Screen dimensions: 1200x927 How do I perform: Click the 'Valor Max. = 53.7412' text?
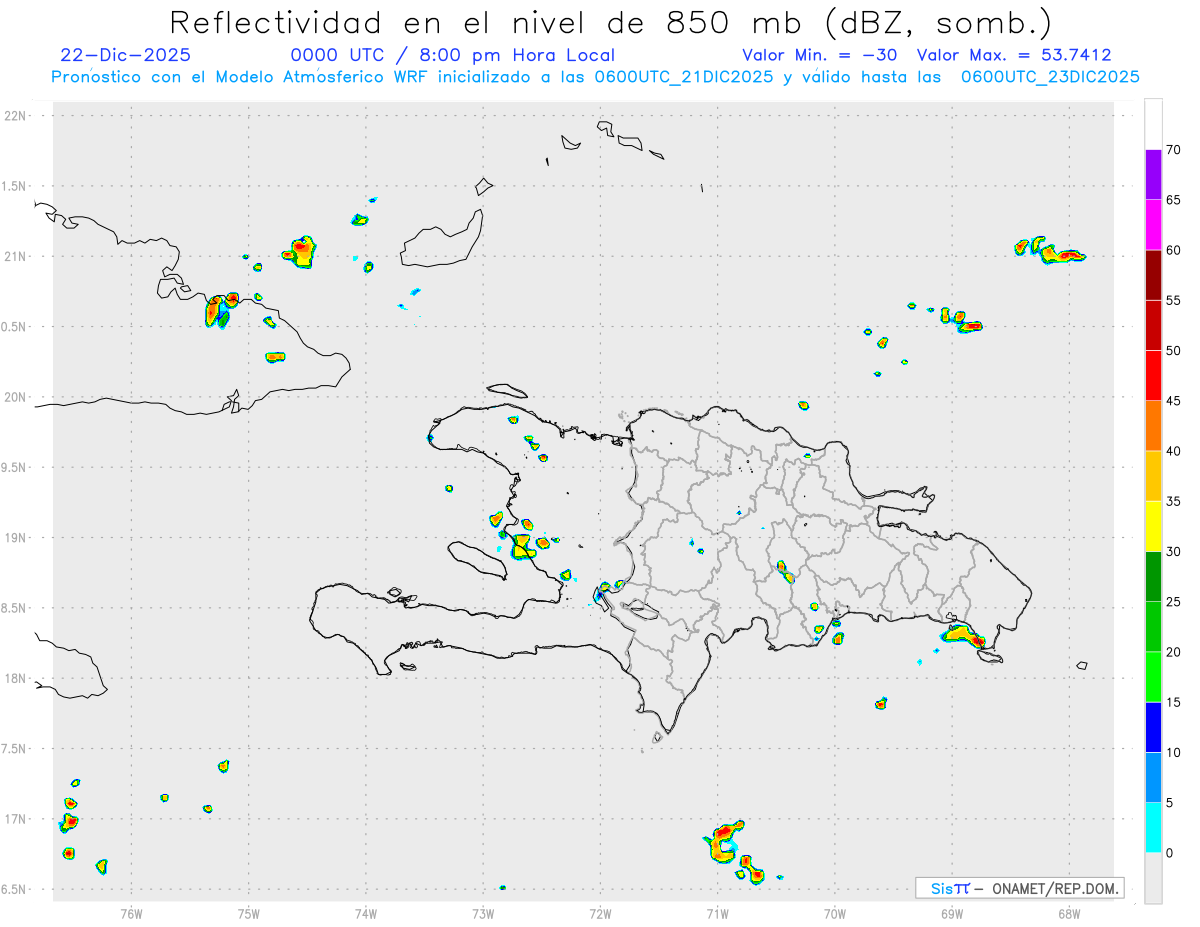point(1014,55)
